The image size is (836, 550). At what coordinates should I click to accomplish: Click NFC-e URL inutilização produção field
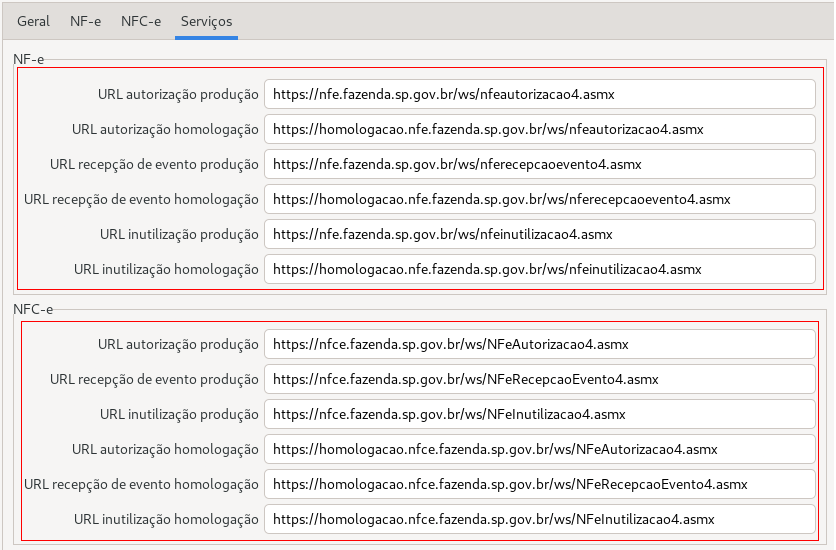[x=540, y=415]
